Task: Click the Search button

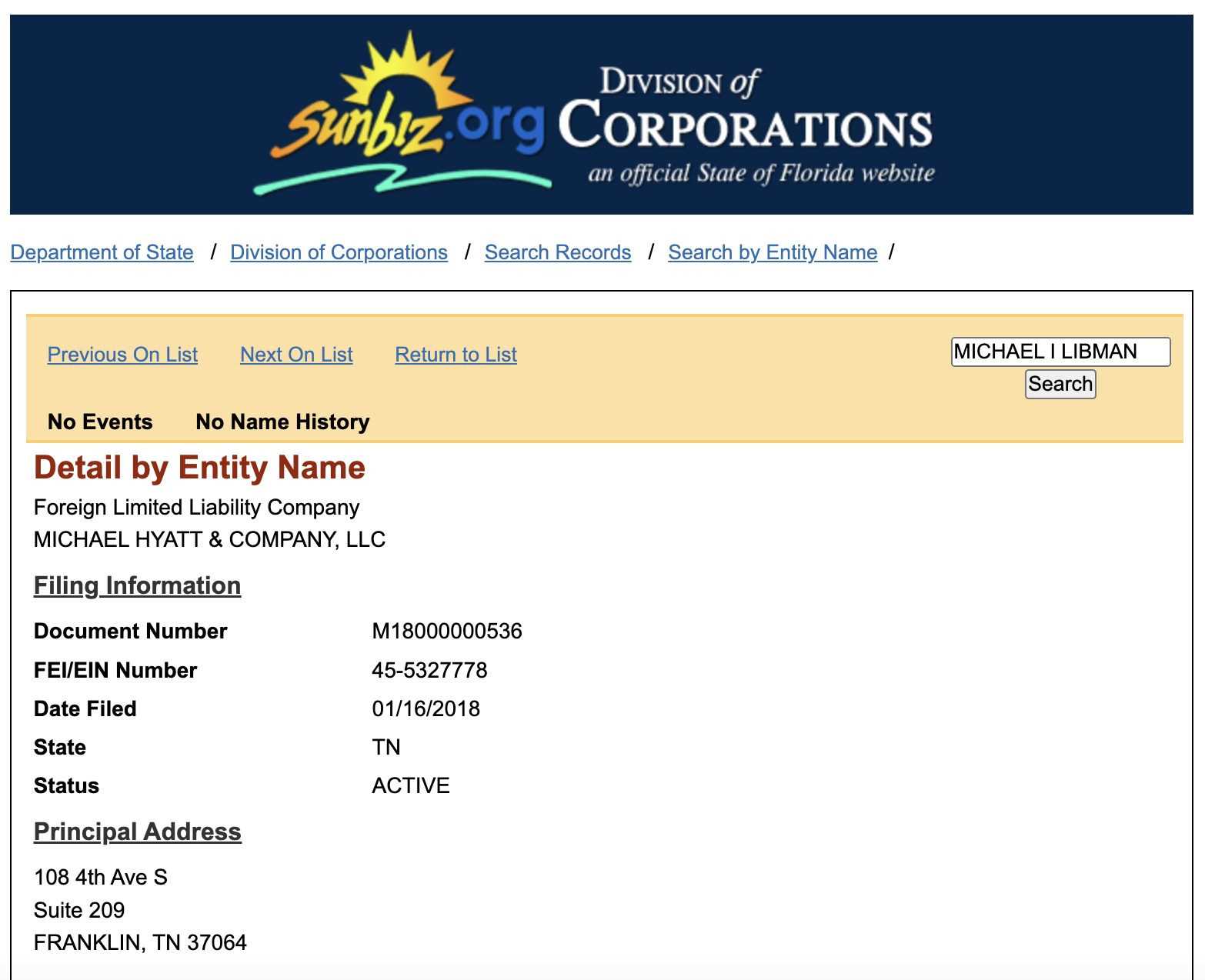Action: click(x=1060, y=384)
